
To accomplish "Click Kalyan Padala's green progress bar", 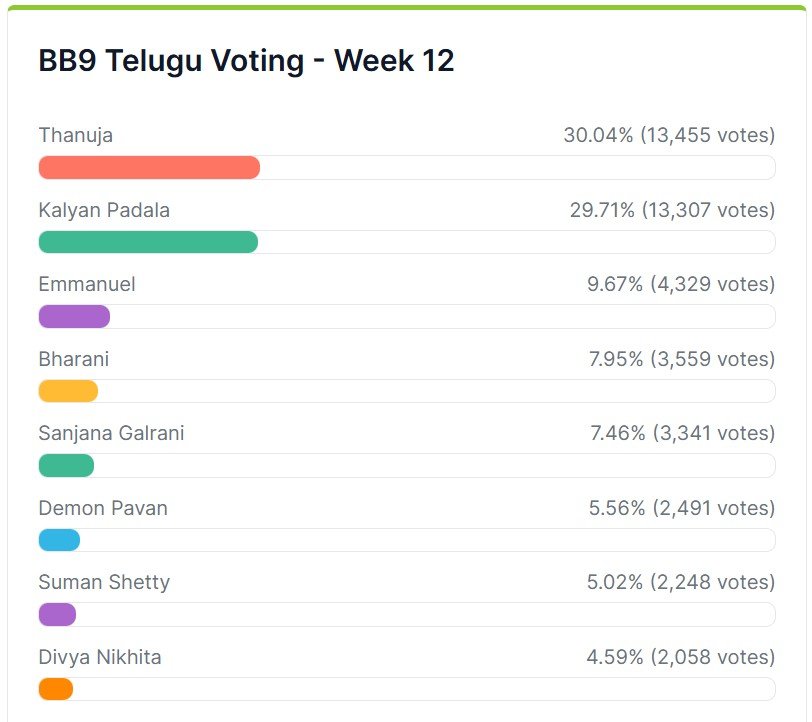I will click(148, 242).
